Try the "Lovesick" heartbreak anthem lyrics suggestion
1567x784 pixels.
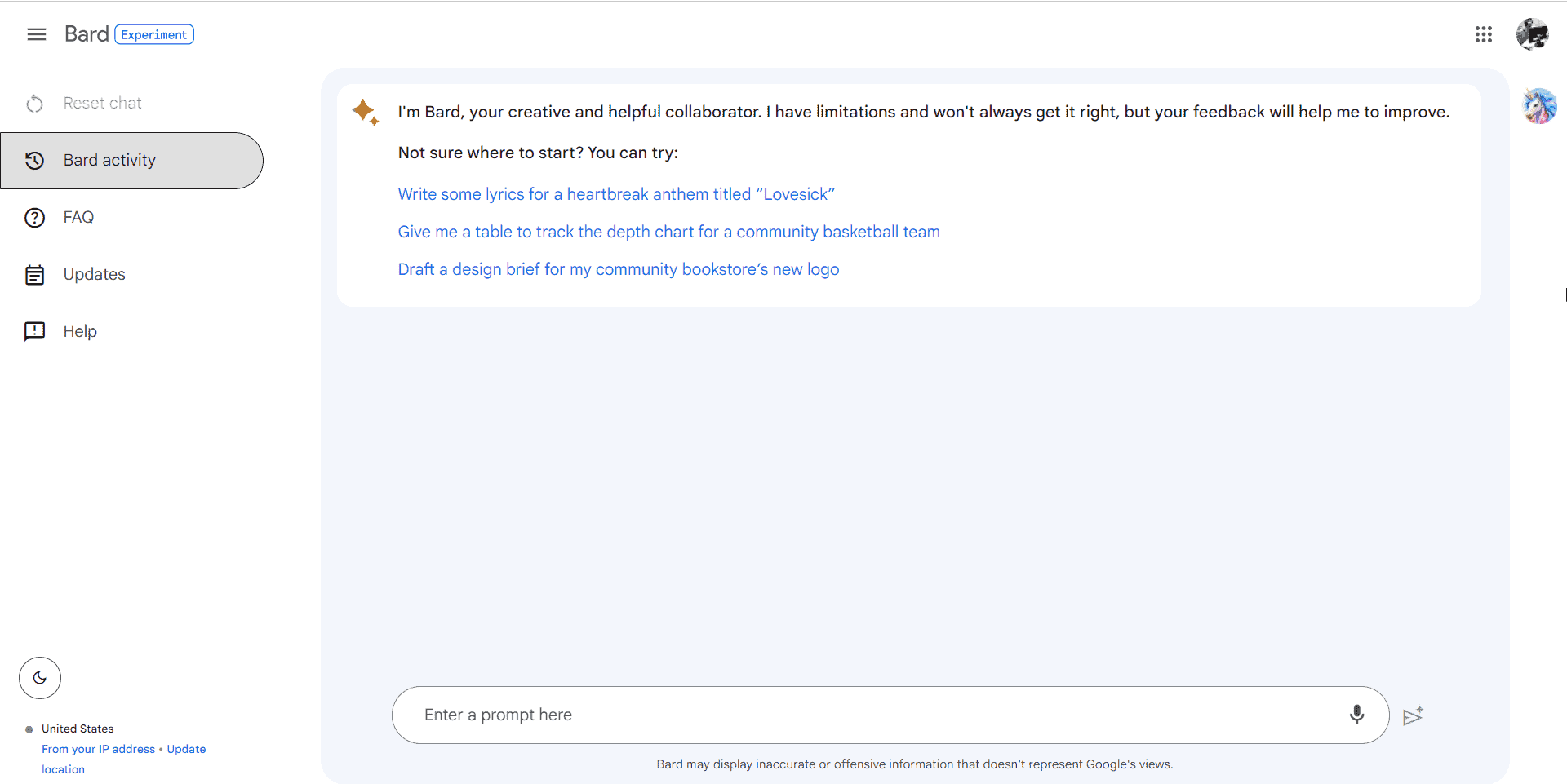pyautogui.click(x=616, y=194)
